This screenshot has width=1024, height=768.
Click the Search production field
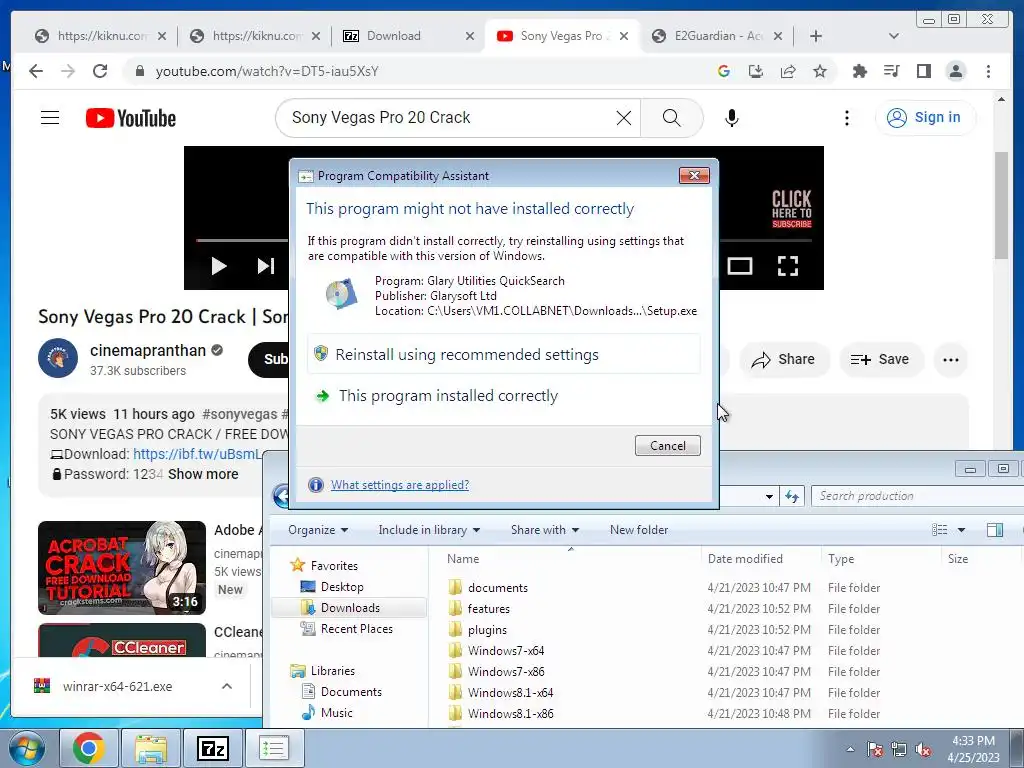[917, 496]
